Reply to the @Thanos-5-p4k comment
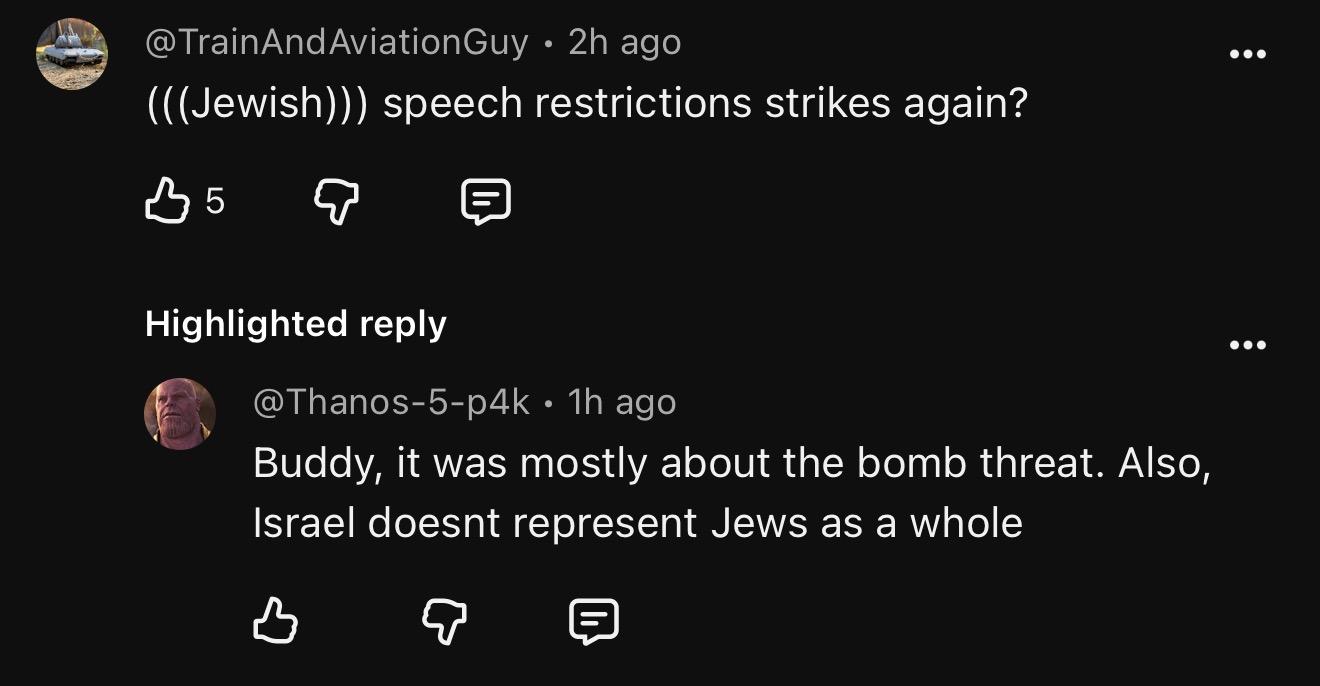1320x686 pixels. (x=594, y=622)
